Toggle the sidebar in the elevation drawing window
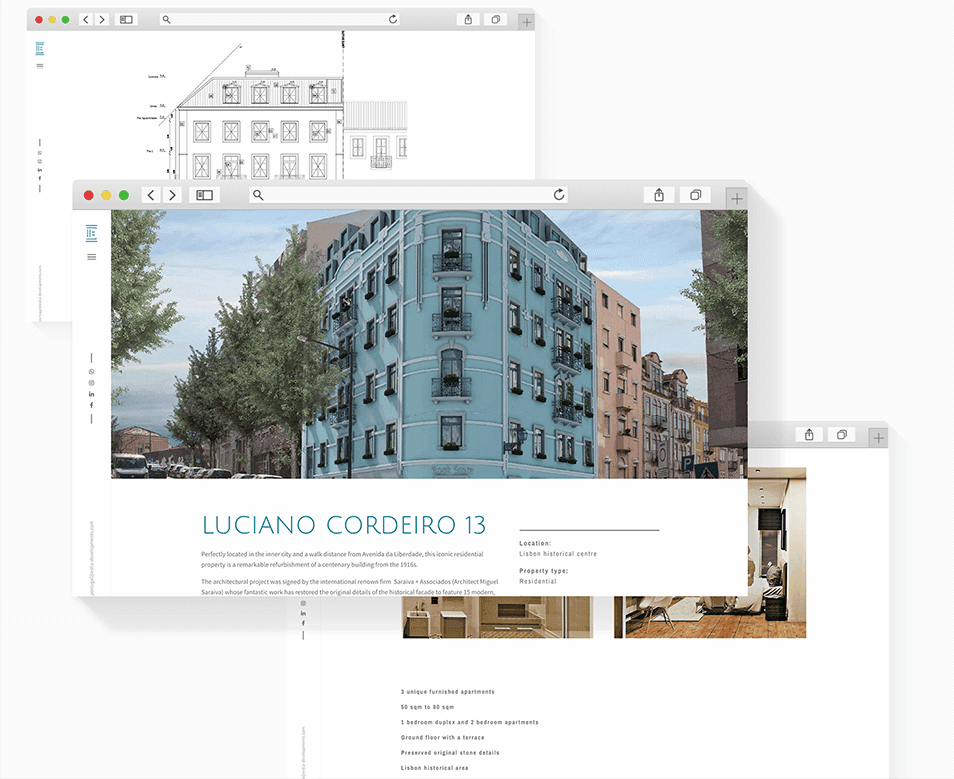Image resolution: width=954 pixels, height=779 pixels. tap(125, 19)
